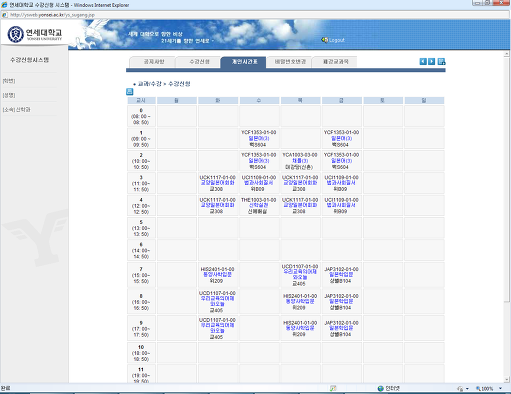The width and height of the screenshot is (511, 394).
Task: Open Tuesday period 3 UCK1117 교양일본어회화 link
Action: click(x=217, y=183)
